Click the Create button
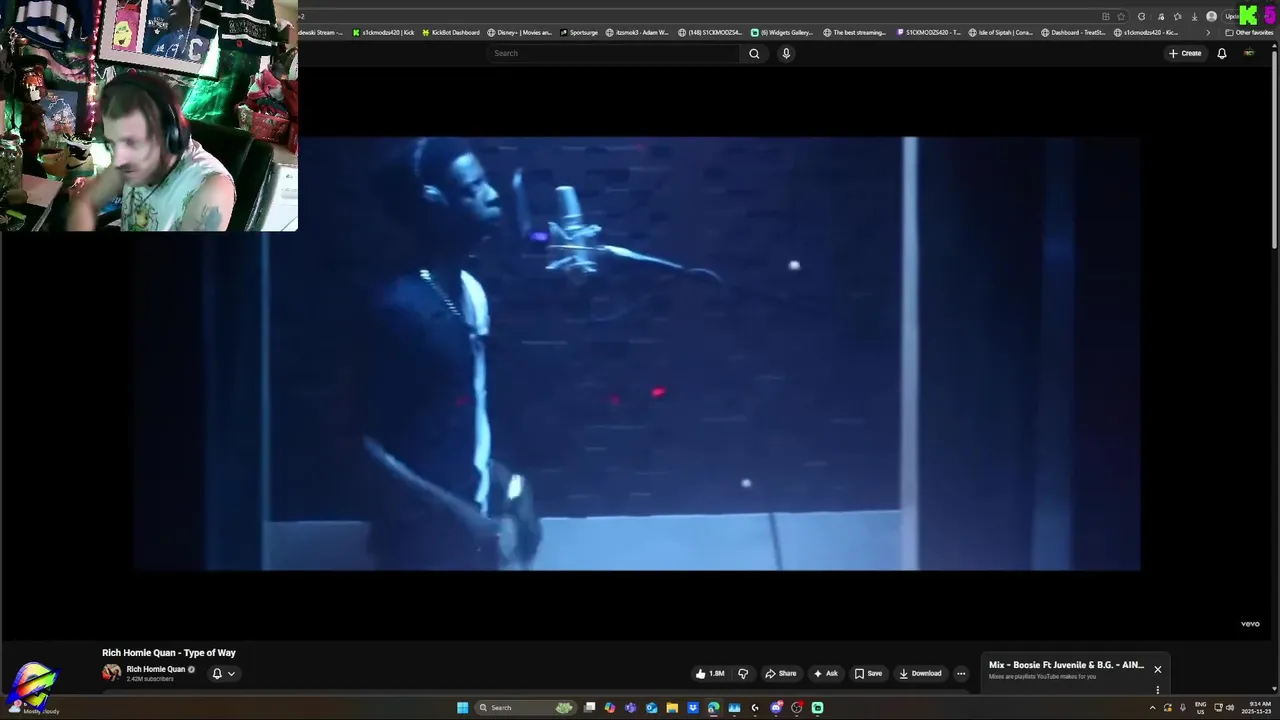Screen dimensions: 1280x720 tap(1185, 53)
